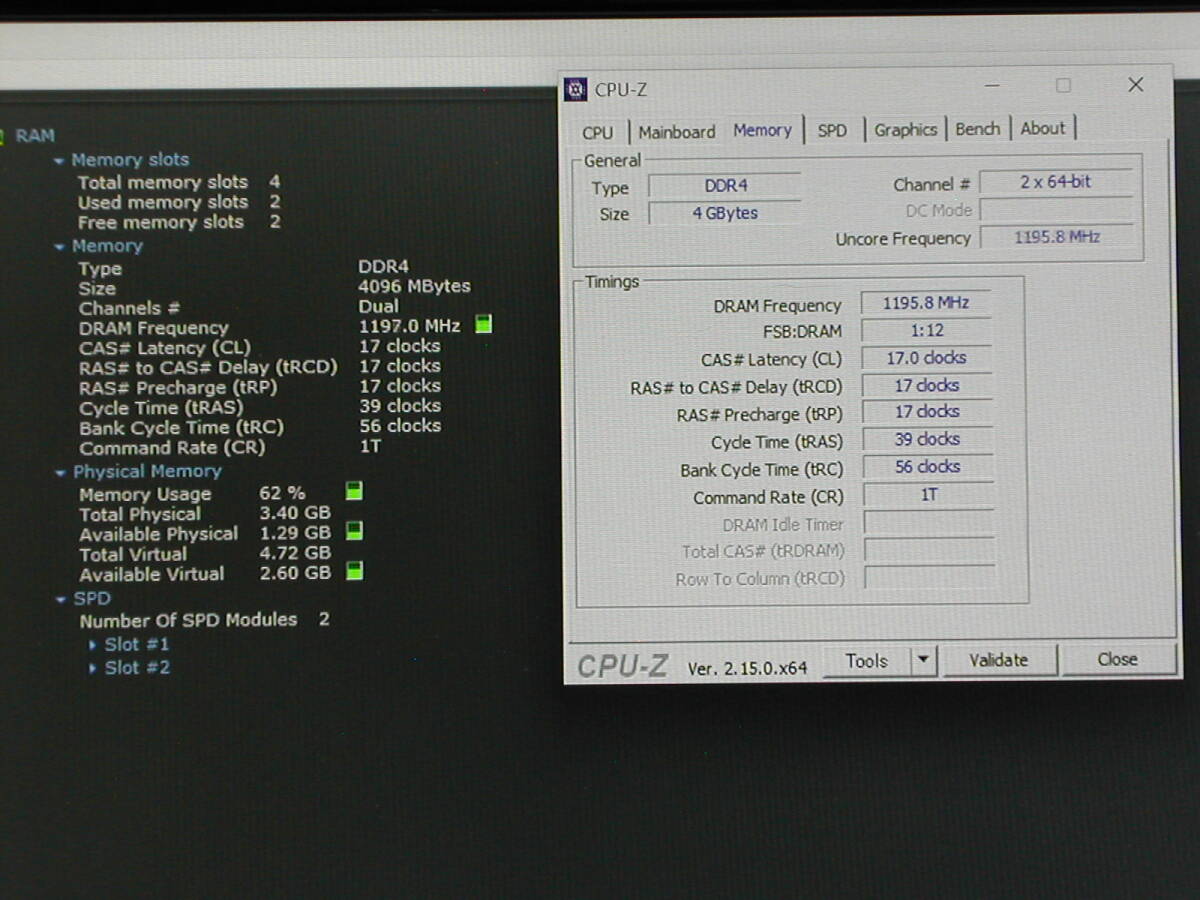
Task: Click the Cycle Time 39 clocks field
Action: 928,439
